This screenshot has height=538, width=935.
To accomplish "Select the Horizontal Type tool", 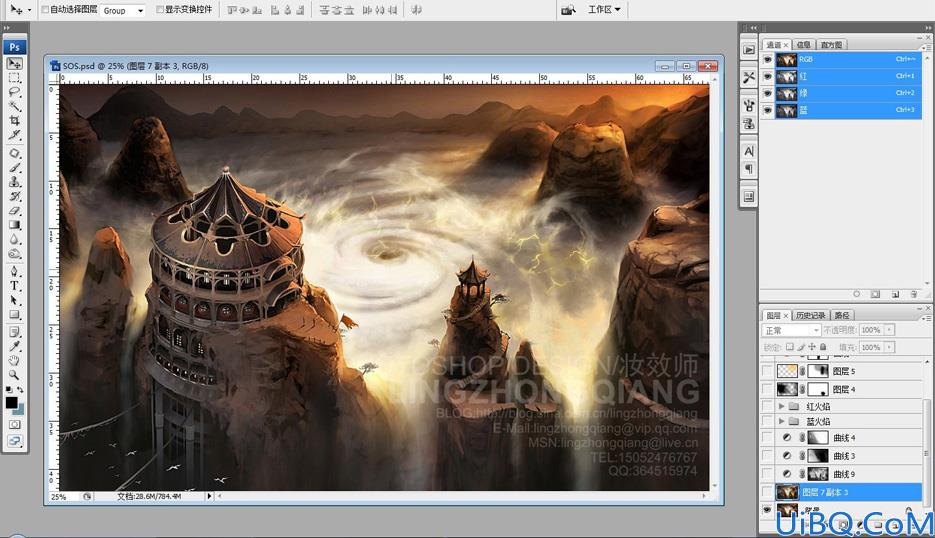I will tap(14, 286).
